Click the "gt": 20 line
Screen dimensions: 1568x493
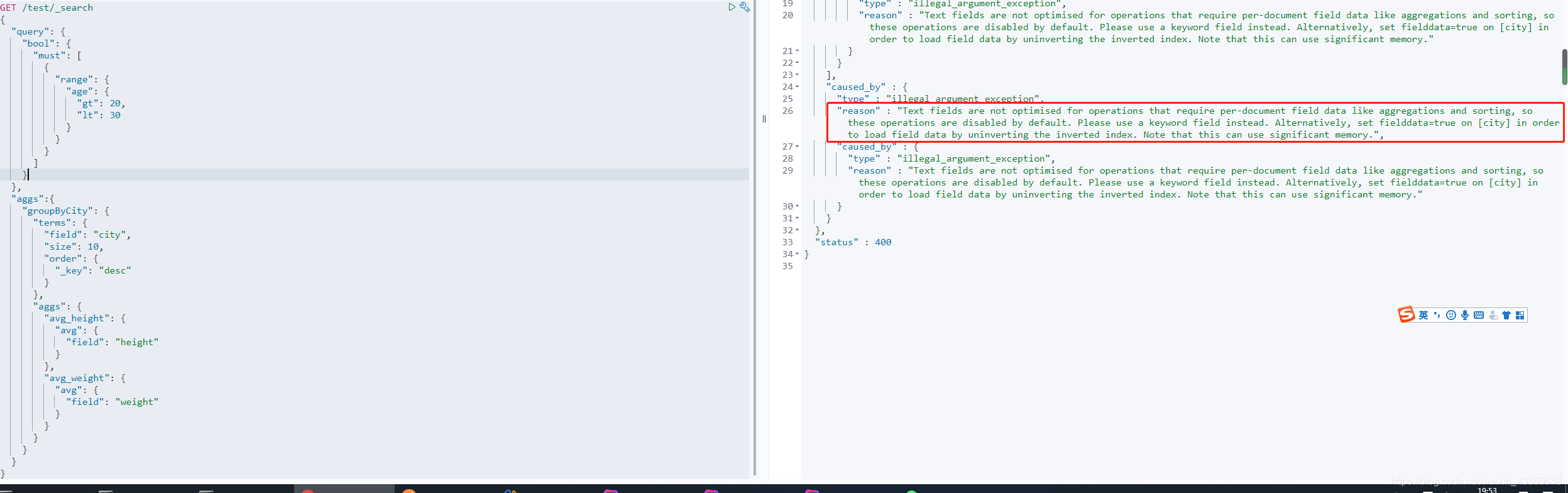coord(101,103)
